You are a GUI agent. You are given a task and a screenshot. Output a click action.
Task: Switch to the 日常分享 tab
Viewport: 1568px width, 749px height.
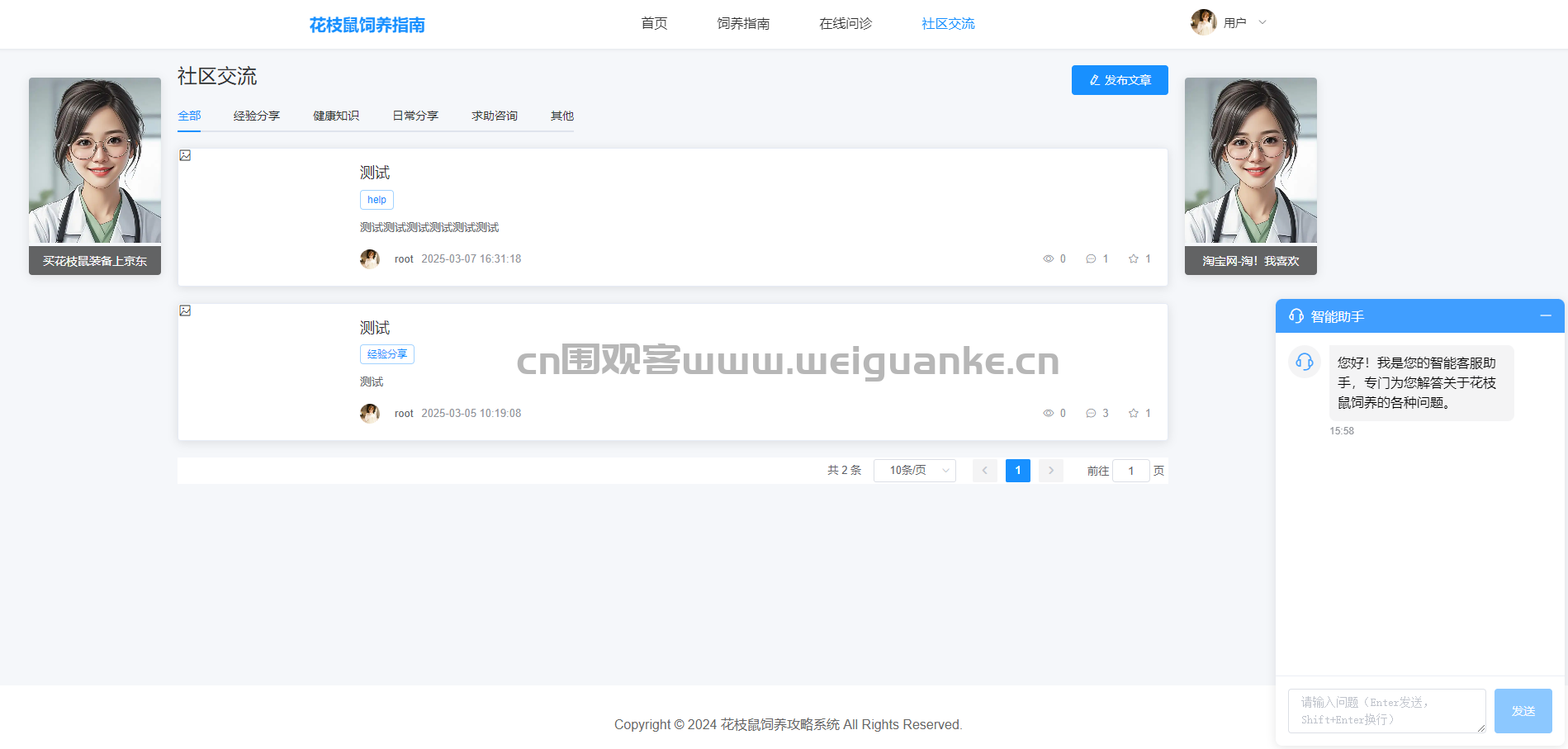[x=415, y=116]
